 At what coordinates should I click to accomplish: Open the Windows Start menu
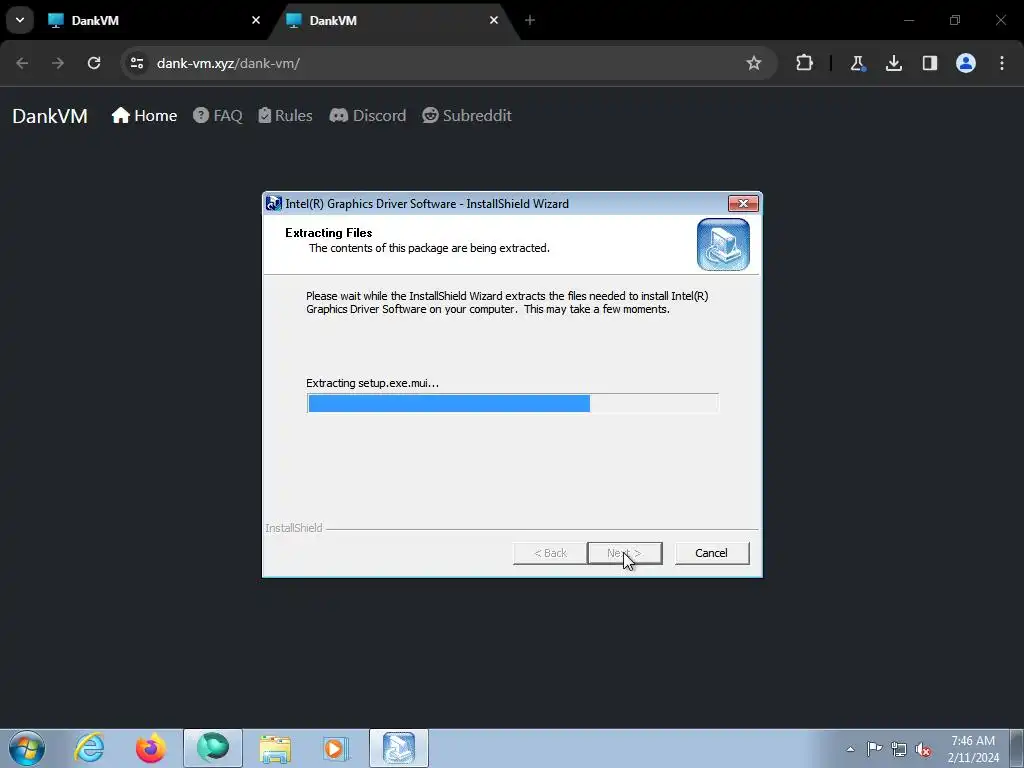(27, 748)
